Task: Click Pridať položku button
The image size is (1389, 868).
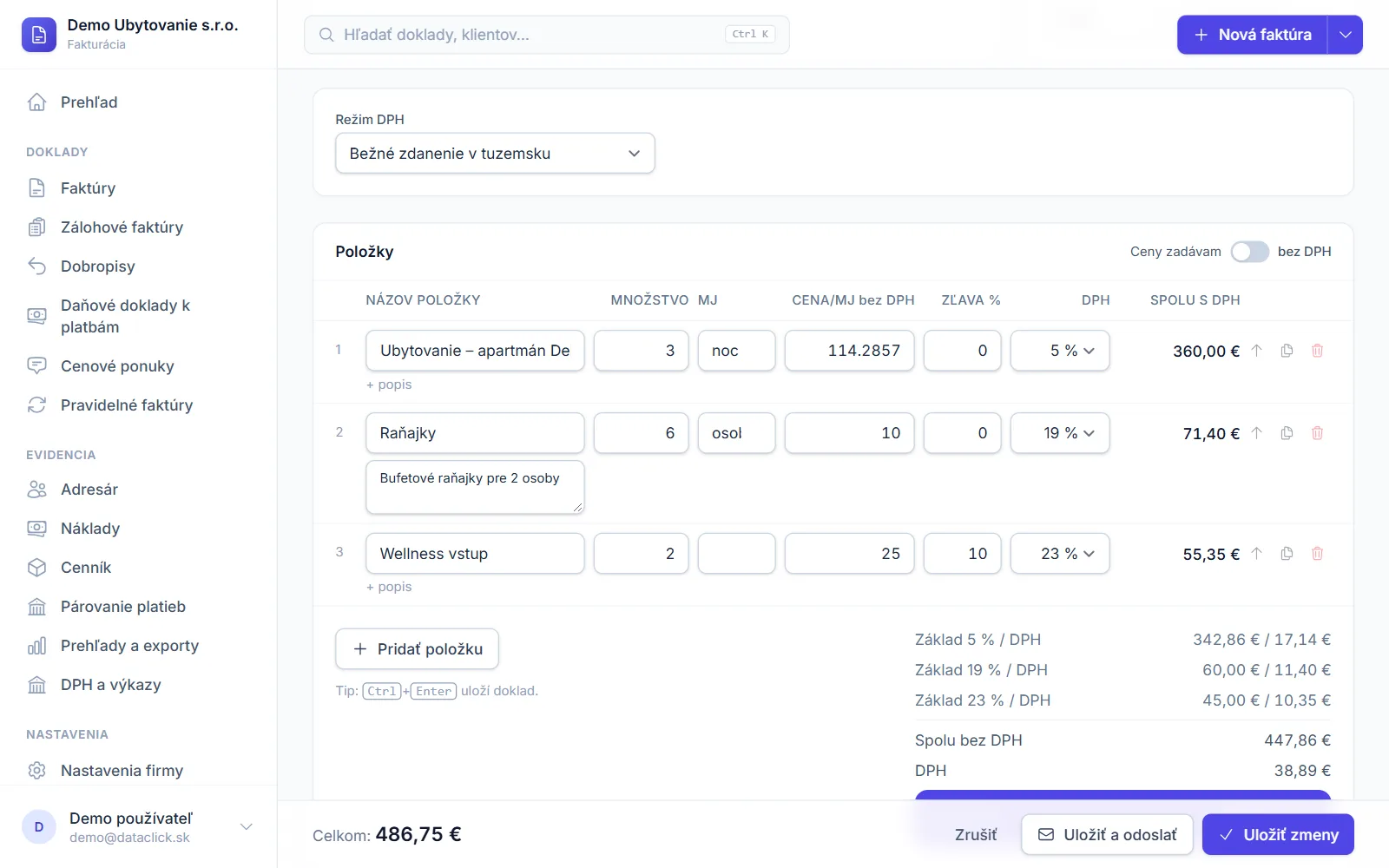Action: click(x=417, y=649)
